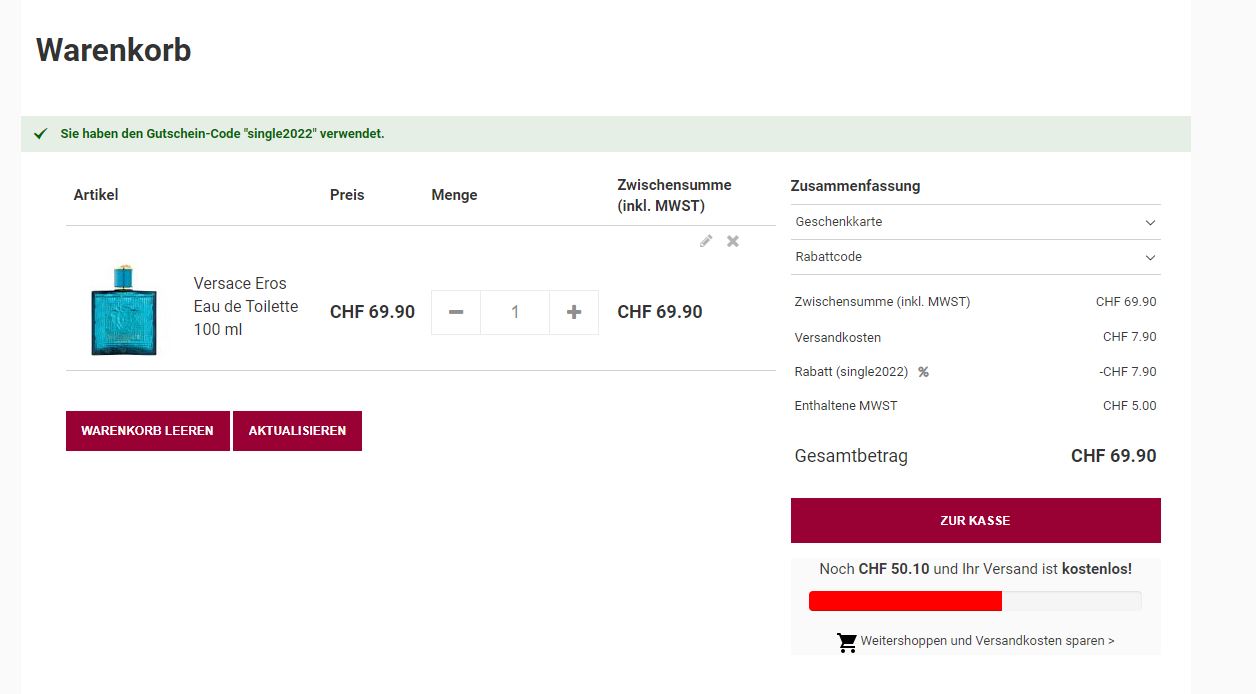Screen dimensions: 1256x694
Task: Decrease quantity with the minus button
Action: point(456,312)
